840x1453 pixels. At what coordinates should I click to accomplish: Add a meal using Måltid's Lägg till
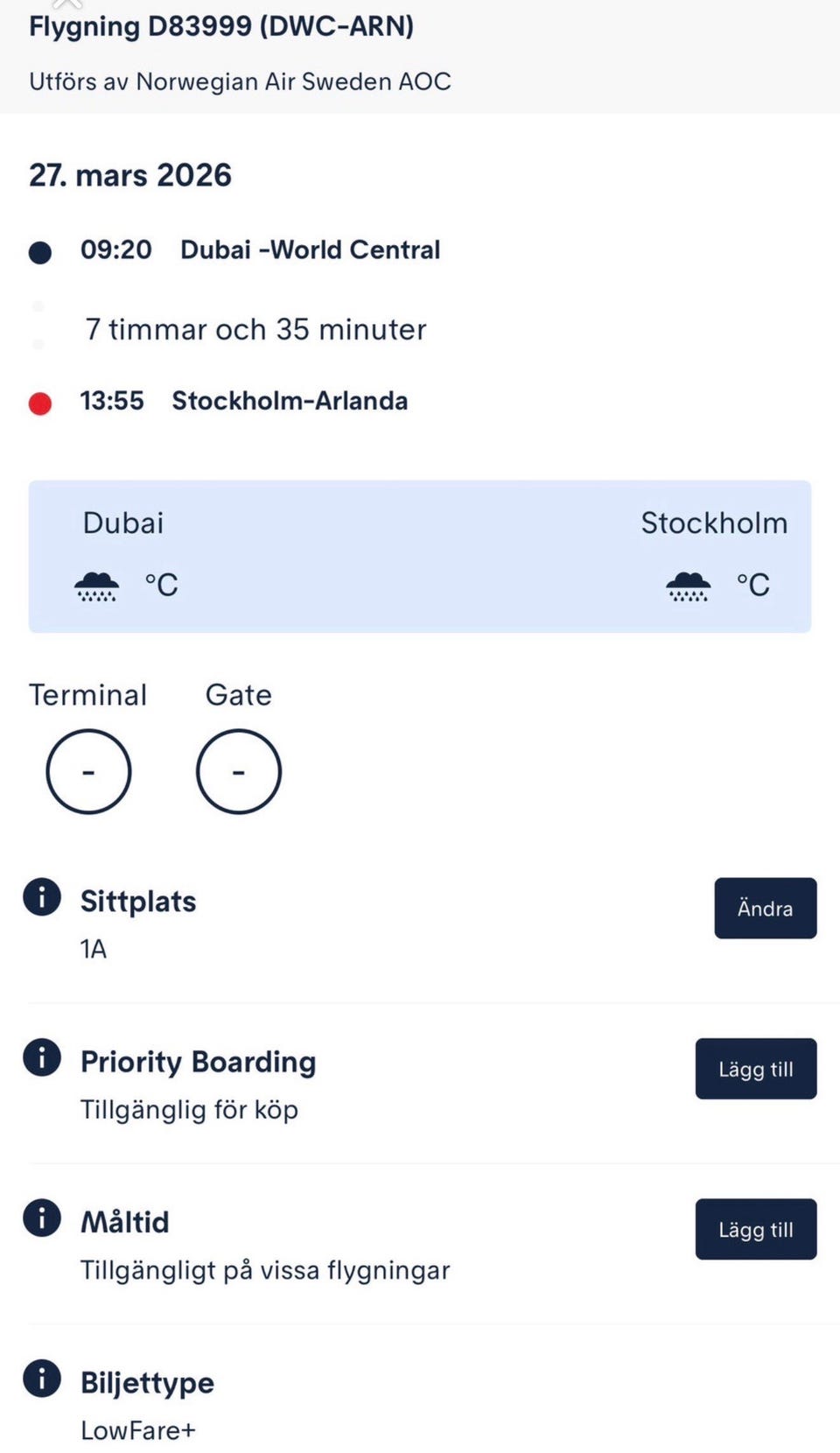(755, 1229)
